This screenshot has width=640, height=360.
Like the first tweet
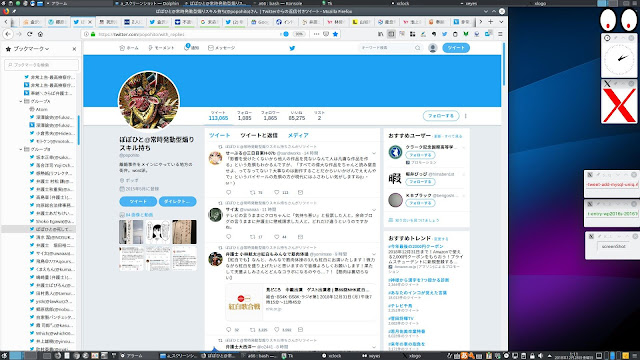point(277,192)
